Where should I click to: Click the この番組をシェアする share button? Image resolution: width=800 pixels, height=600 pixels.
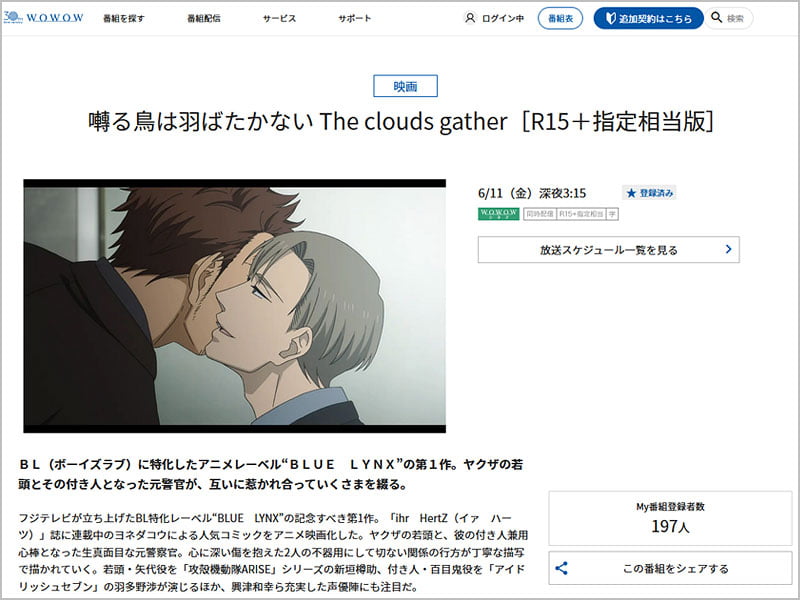point(670,568)
